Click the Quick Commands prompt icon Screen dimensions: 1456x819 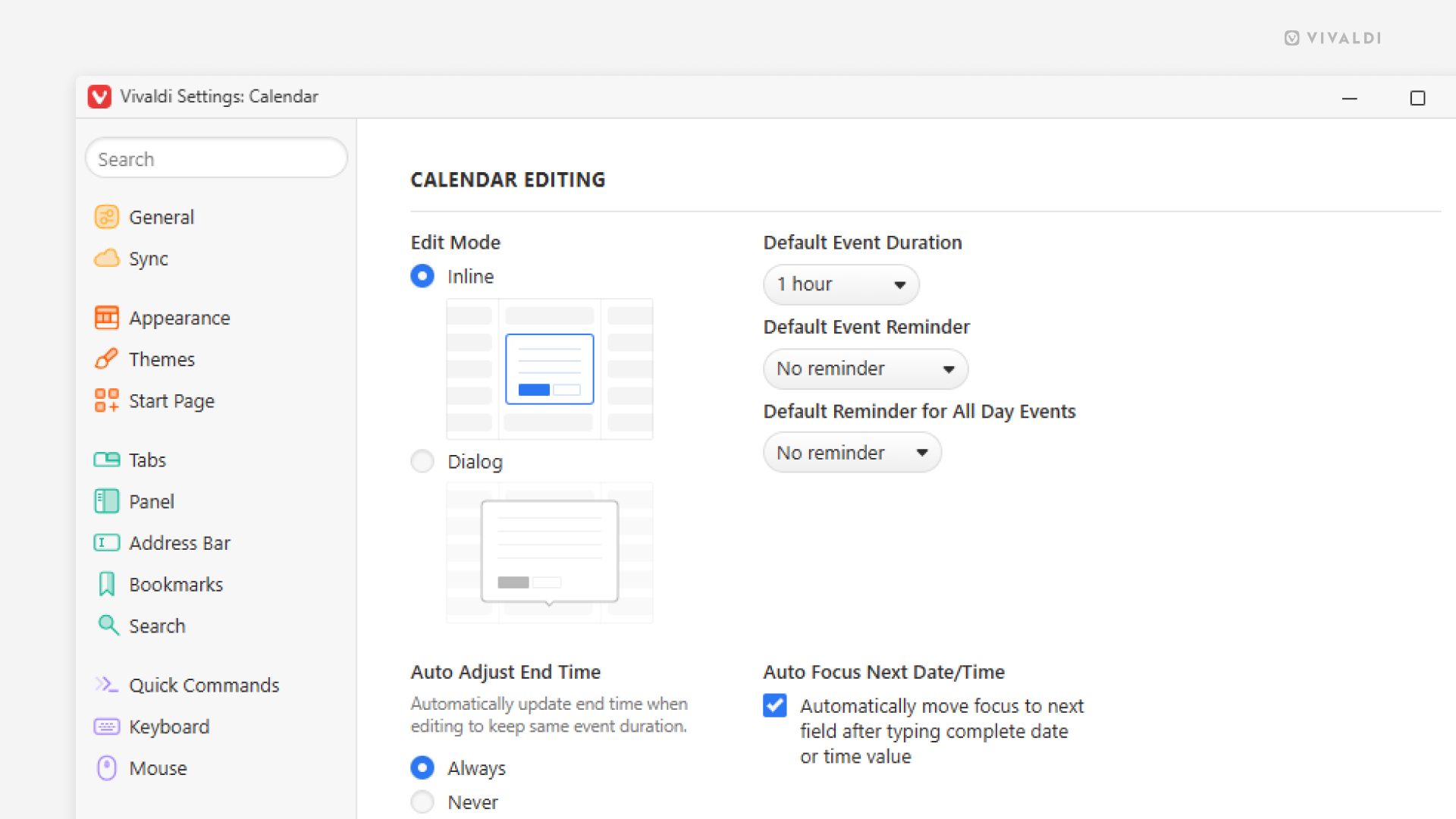coord(106,685)
